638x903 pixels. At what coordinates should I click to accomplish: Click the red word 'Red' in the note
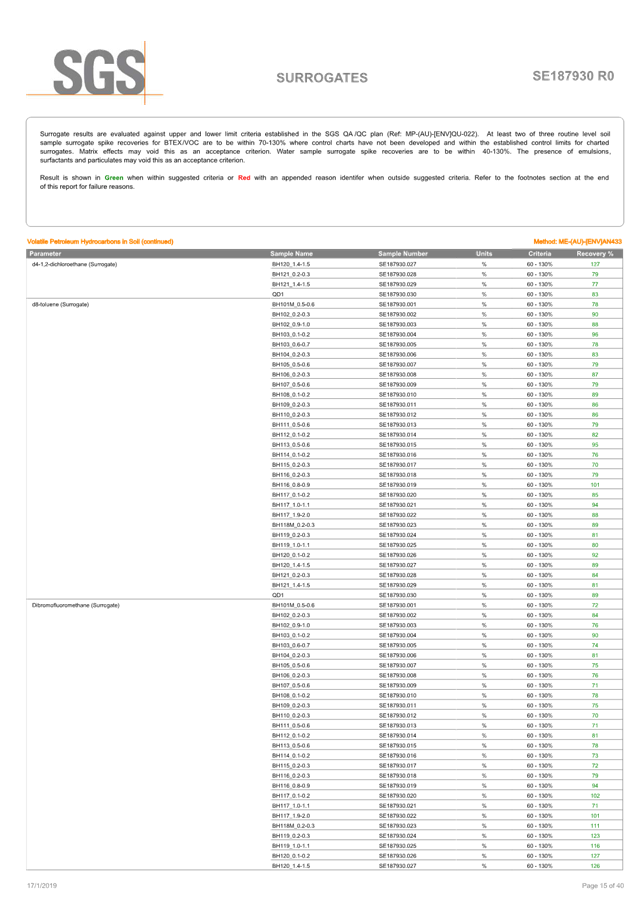pos(244,177)
